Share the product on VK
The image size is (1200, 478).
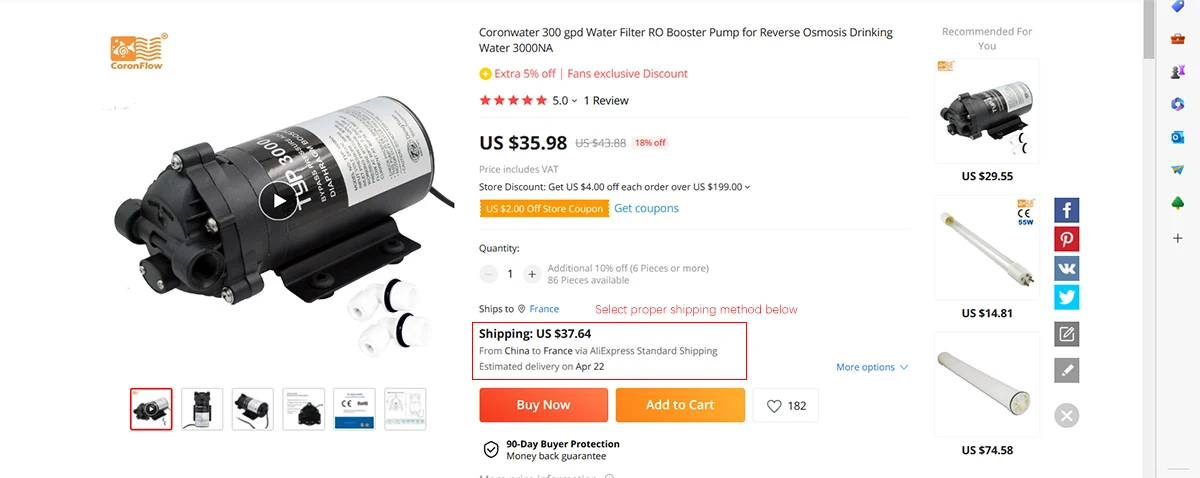(1067, 269)
